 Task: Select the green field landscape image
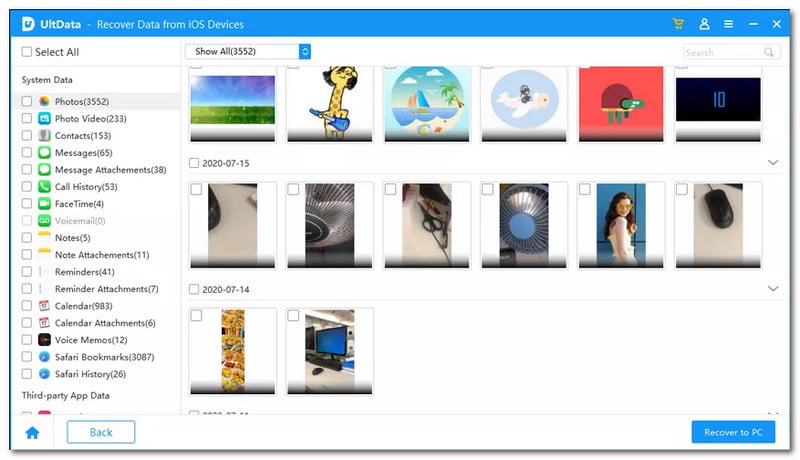(233, 104)
